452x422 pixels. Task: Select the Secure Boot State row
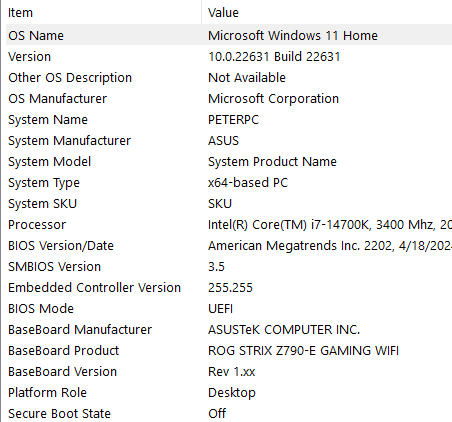pos(229,413)
